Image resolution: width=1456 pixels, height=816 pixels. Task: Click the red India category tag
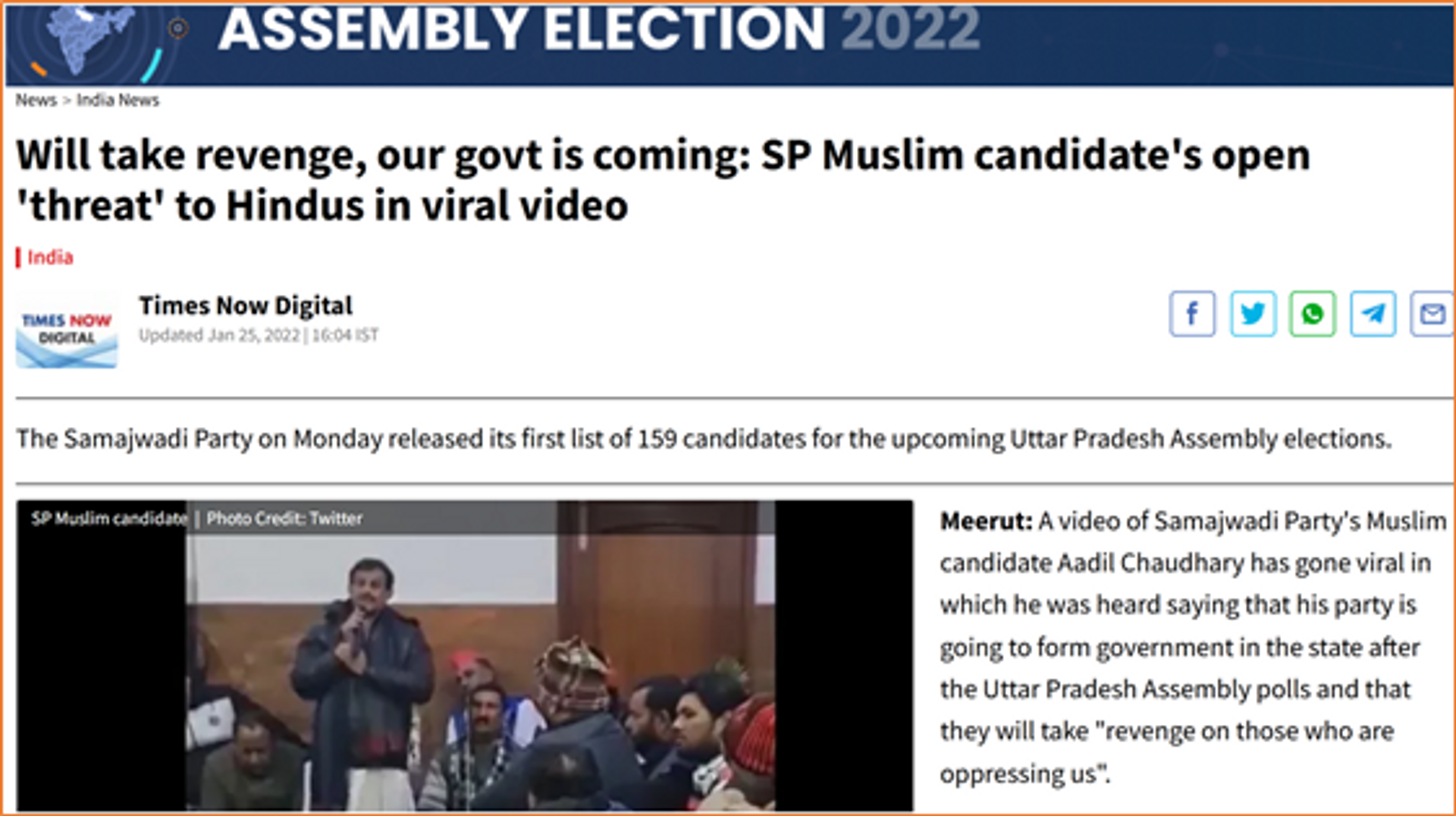click(x=50, y=257)
